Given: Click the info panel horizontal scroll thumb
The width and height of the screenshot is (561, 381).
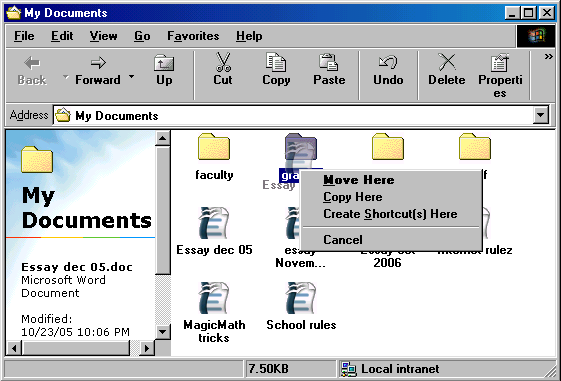Looking at the screenshot, I should [x=75, y=348].
